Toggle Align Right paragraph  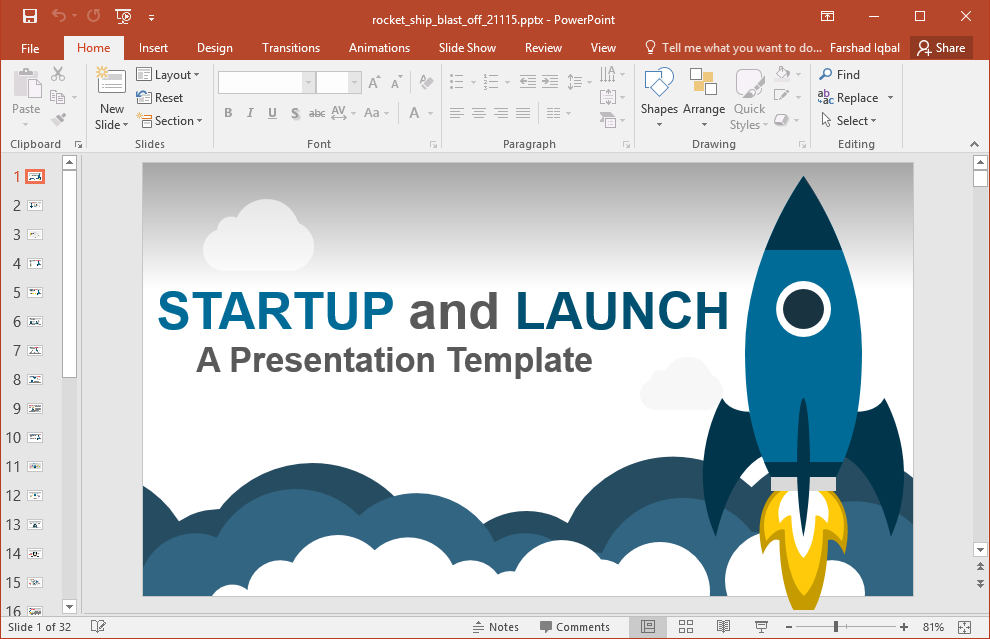(501, 113)
